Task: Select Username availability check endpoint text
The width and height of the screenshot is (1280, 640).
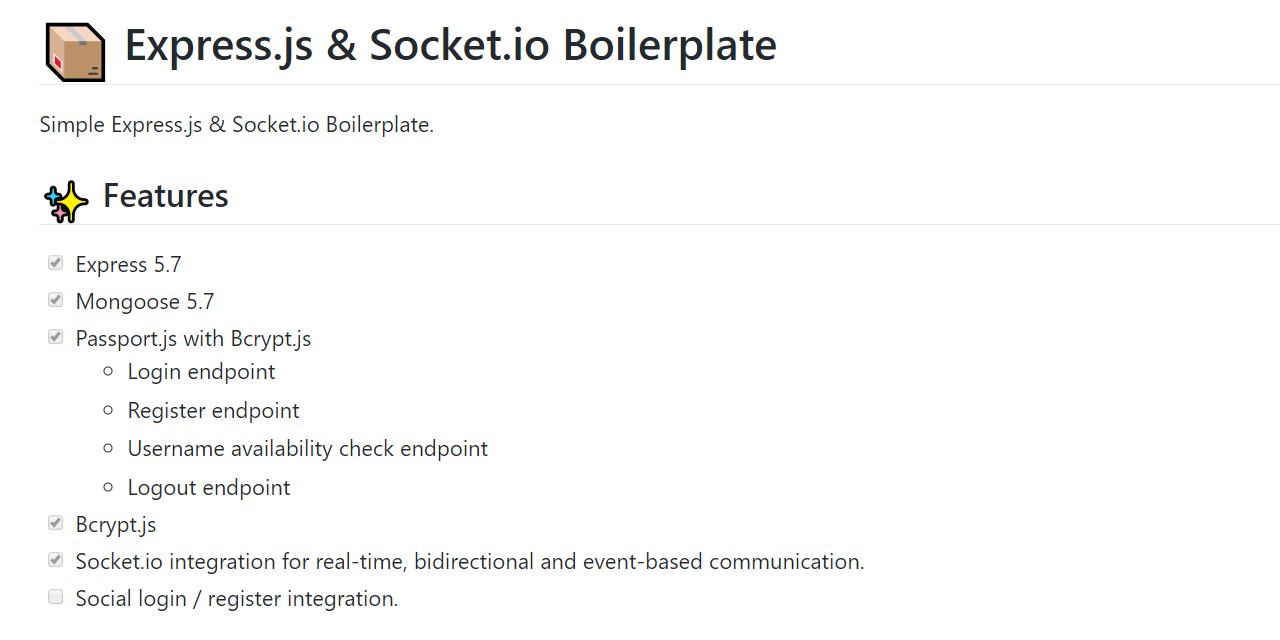Action: 307,449
